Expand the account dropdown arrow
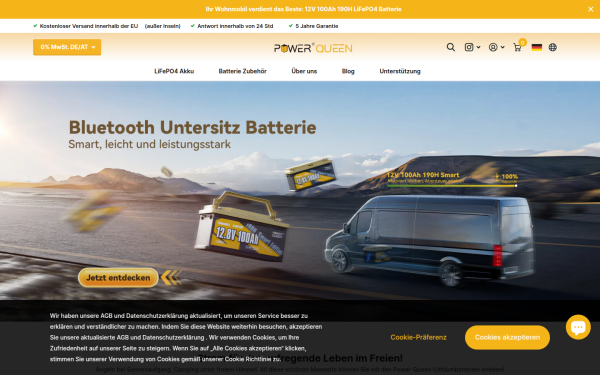Viewport: 600px width, 375px height. coord(502,47)
